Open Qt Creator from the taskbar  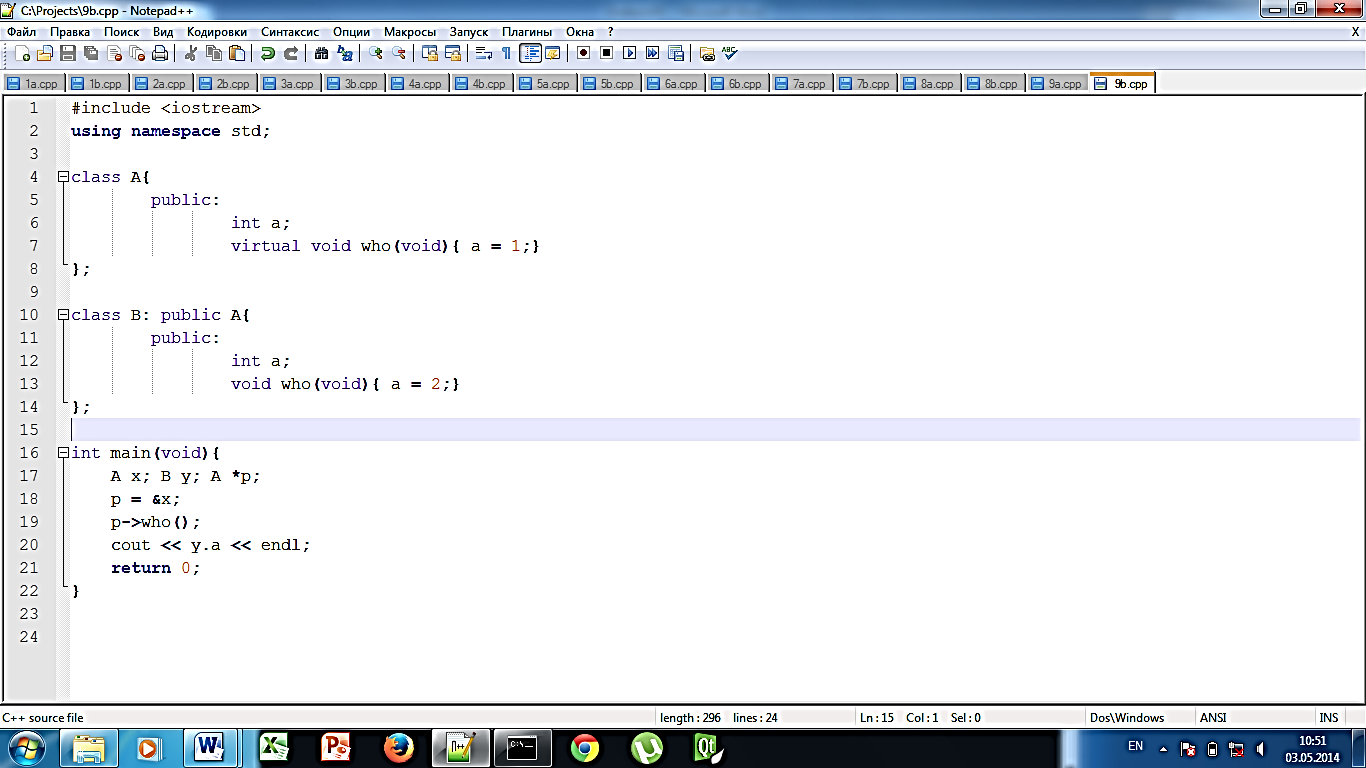(709, 747)
